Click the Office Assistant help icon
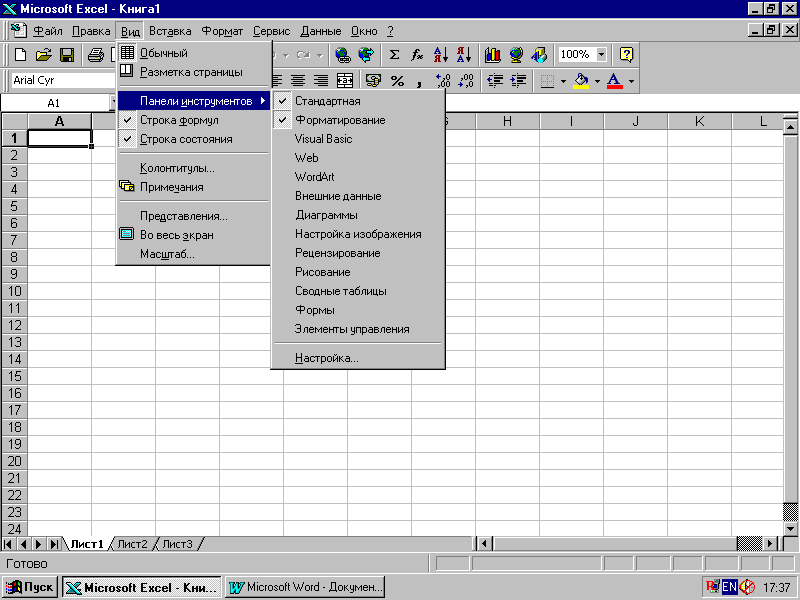Image resolution: width=800 pixels, height=600 pixels. pos(626,55)
